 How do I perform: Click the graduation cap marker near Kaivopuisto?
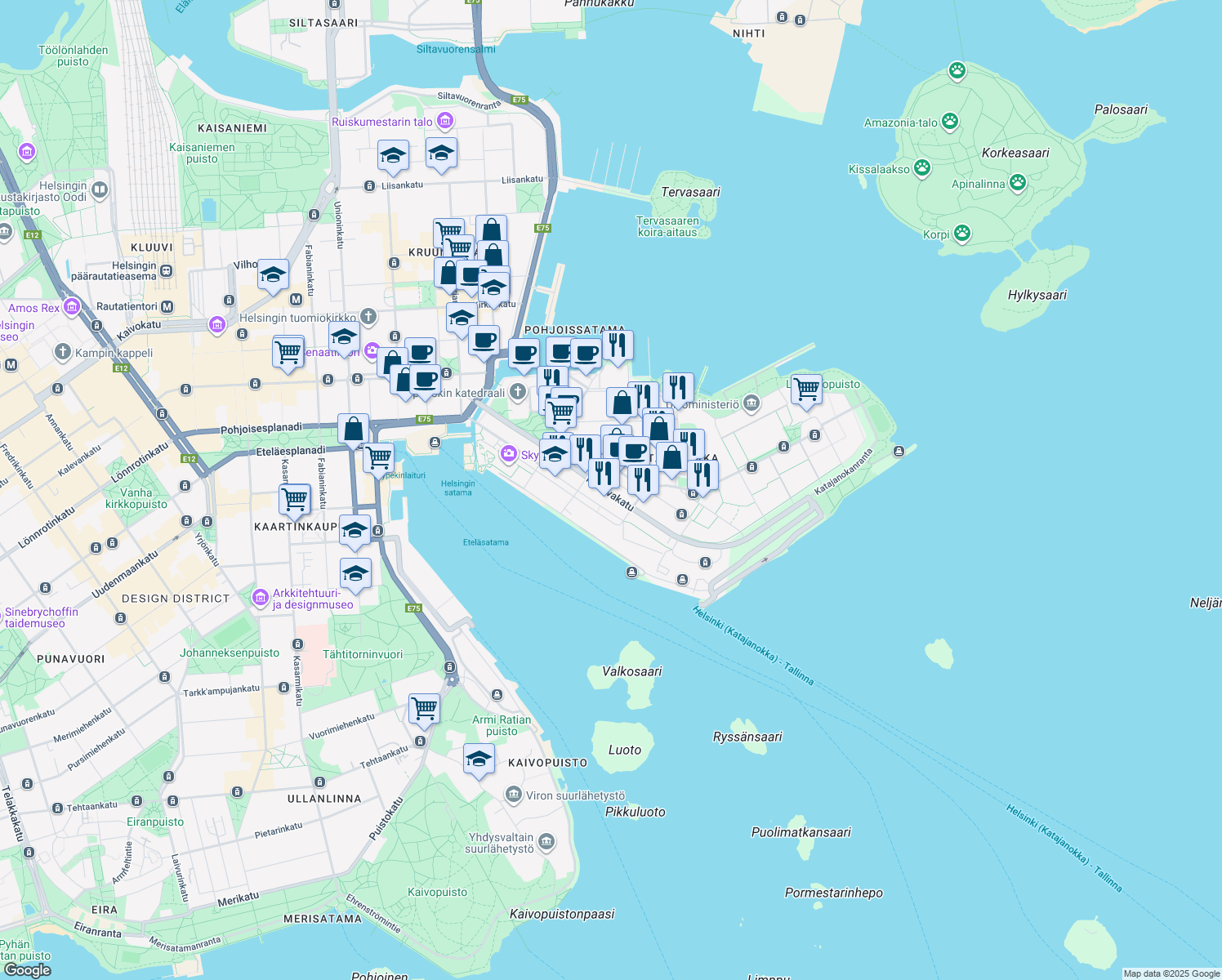pos(479,758)
